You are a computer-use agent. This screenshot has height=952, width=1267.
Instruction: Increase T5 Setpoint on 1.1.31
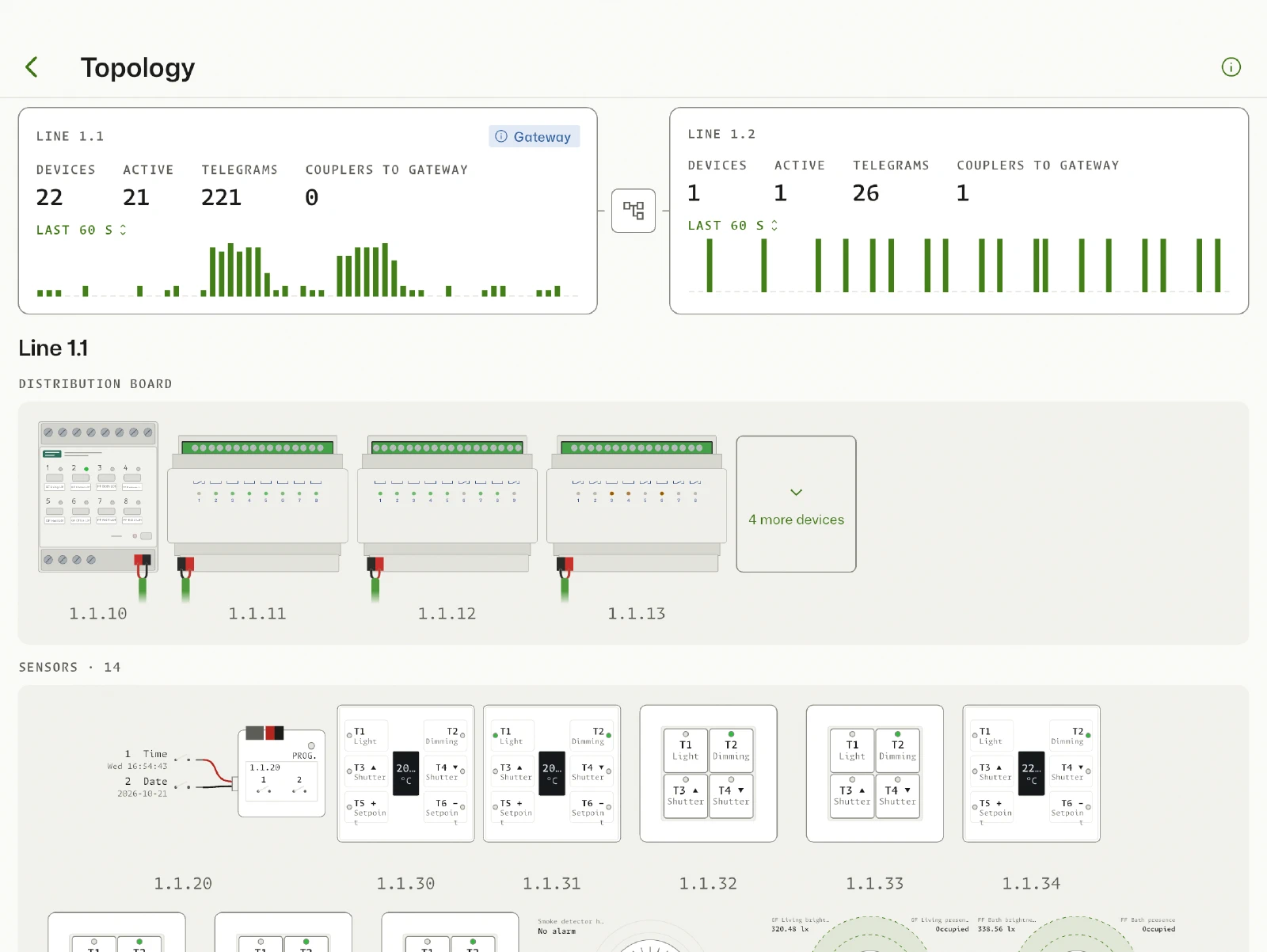[512, 808]
